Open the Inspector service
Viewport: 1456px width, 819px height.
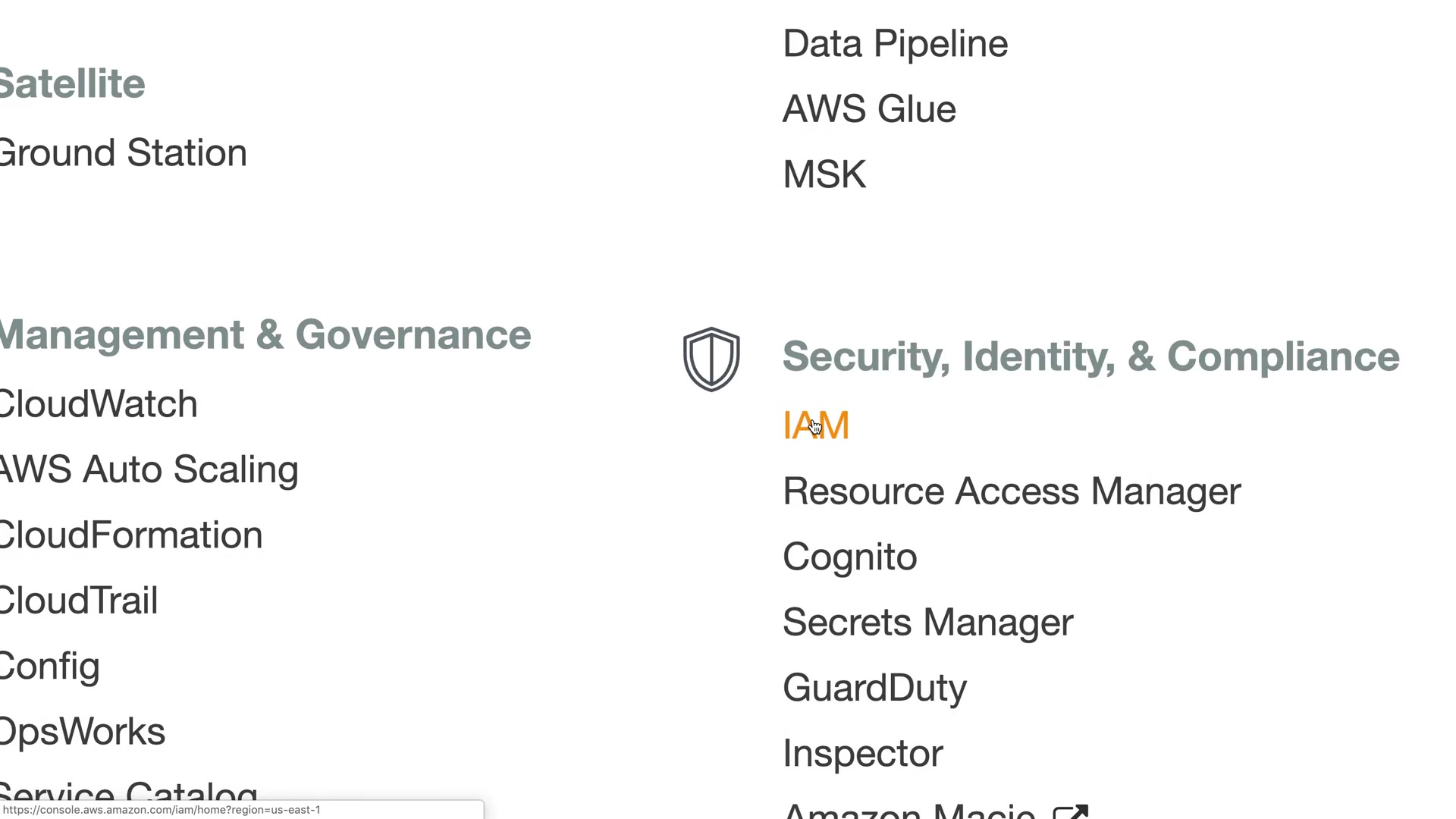tap(862, 754)
